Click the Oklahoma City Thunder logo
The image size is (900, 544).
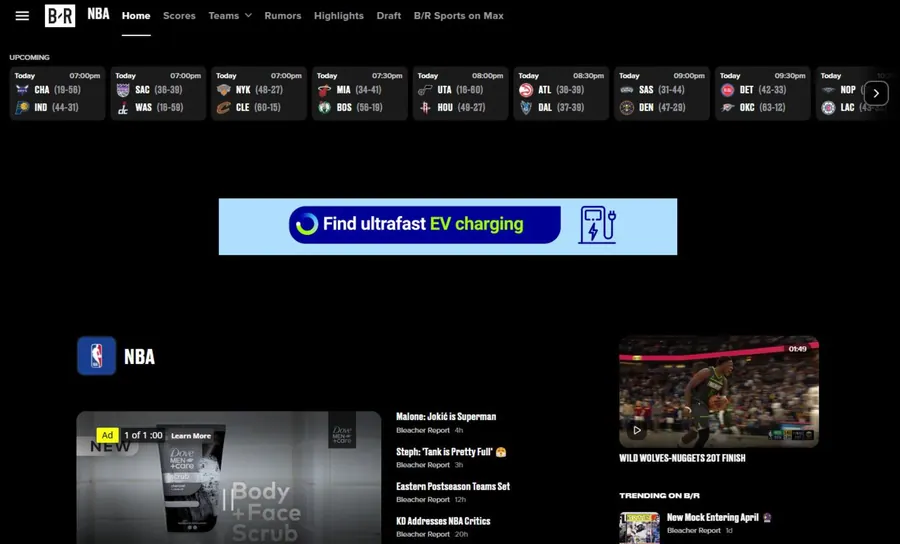pos(727,107)
